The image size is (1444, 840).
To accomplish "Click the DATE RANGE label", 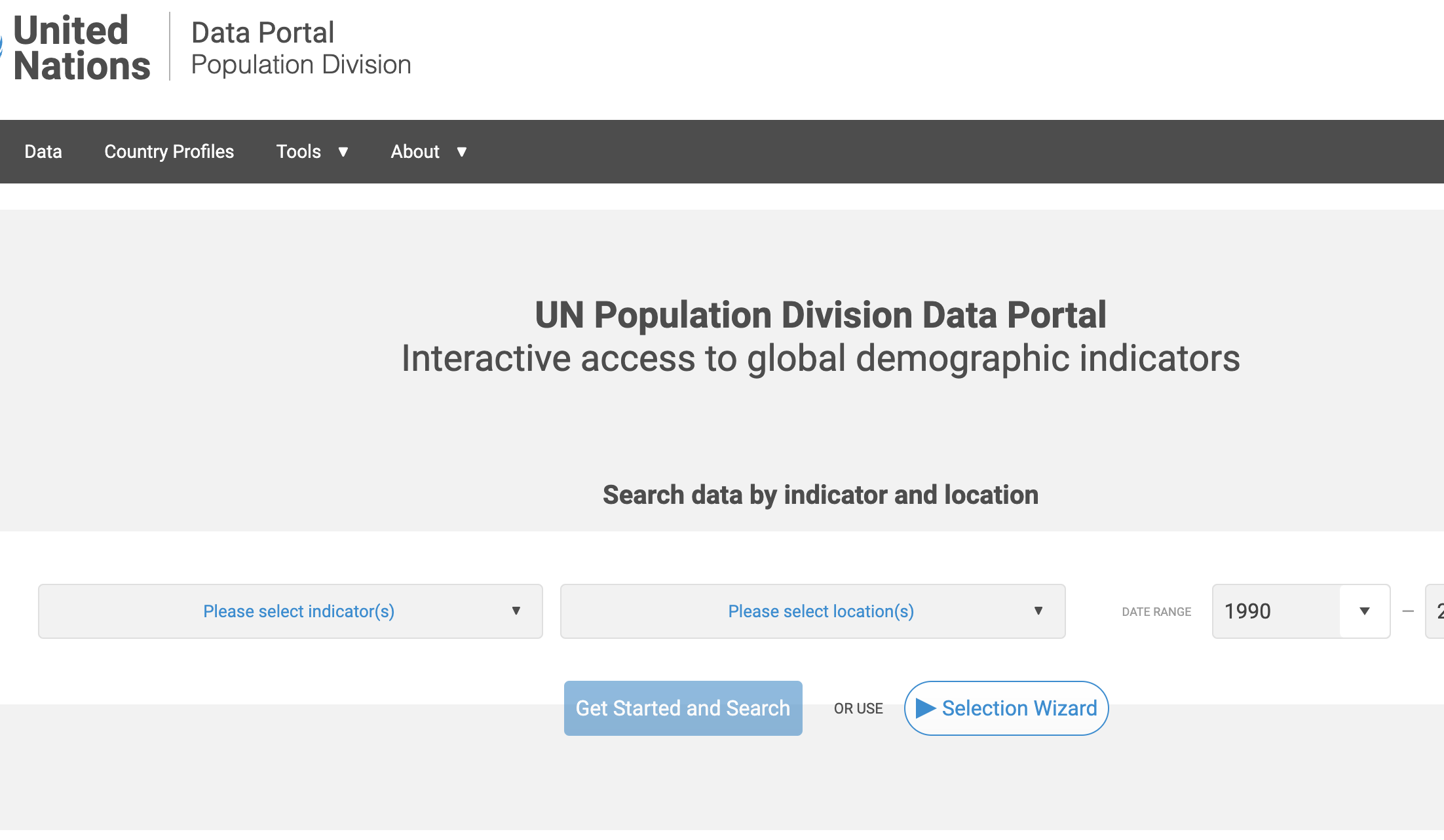I will coord(1156,612).
